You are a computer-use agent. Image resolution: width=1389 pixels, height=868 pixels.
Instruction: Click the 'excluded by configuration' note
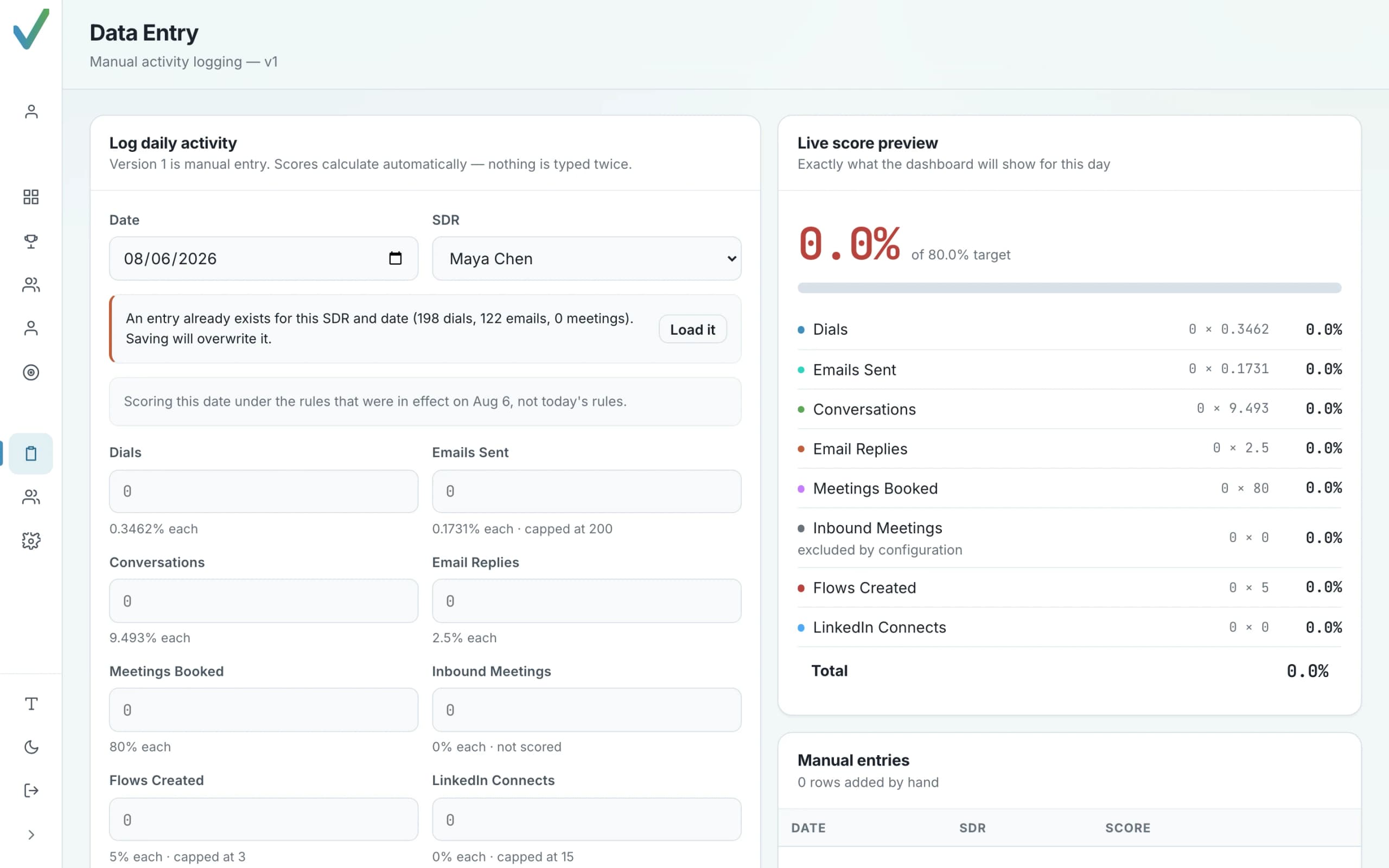tap(880, 550)
